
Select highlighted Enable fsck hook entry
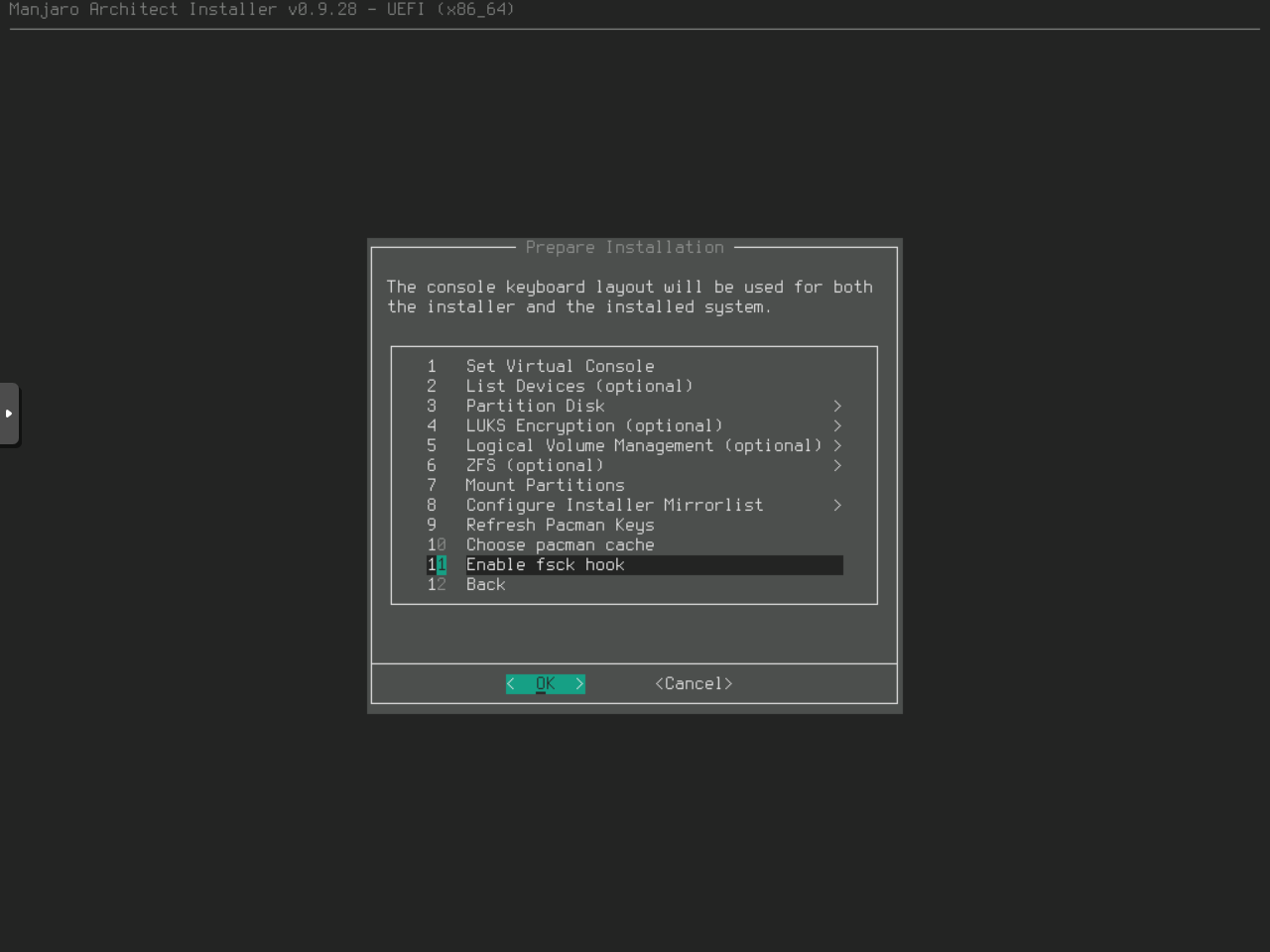pyautogui.click(x=545, y=564)
